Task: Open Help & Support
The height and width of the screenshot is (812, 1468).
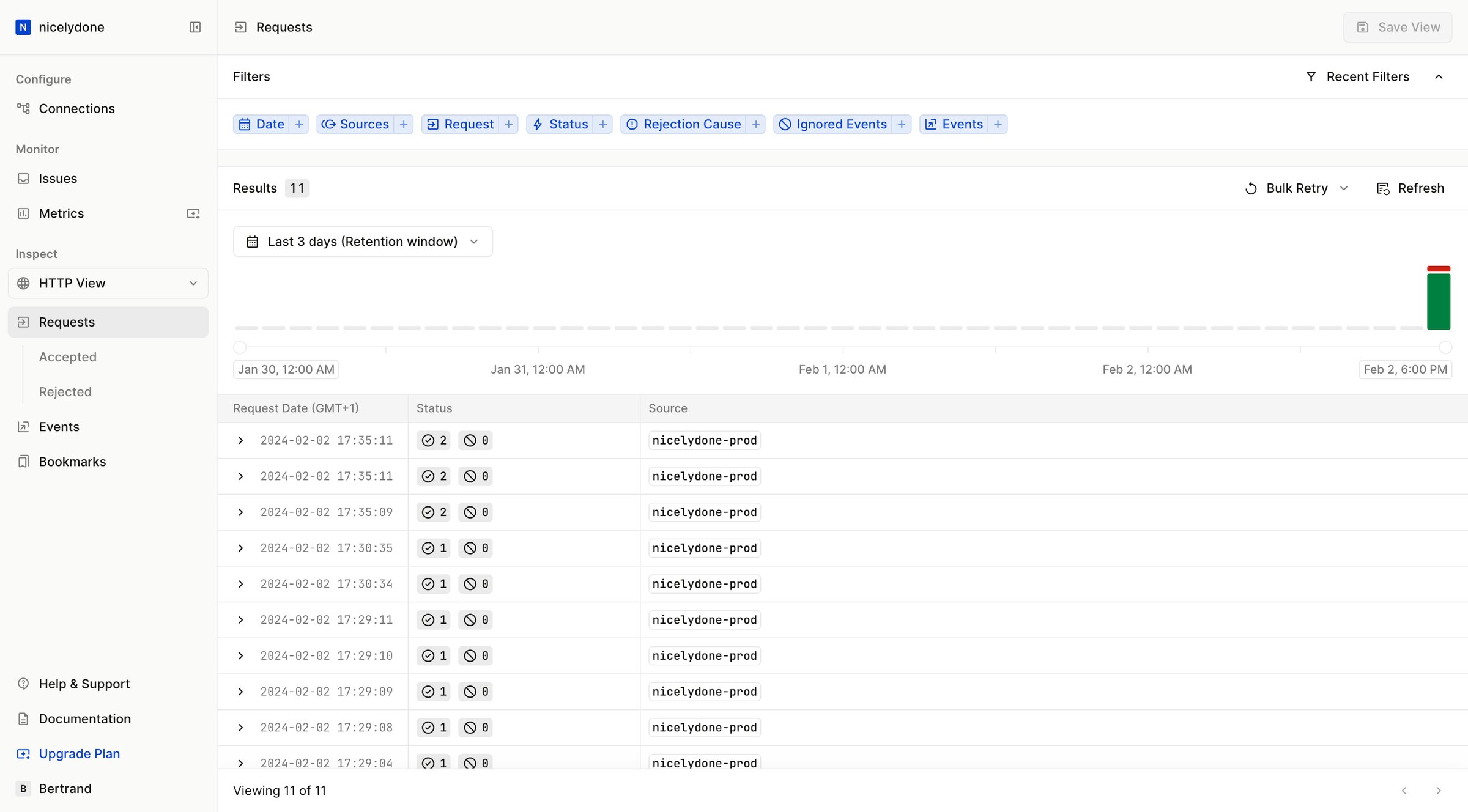Action: tap(84, 684)
